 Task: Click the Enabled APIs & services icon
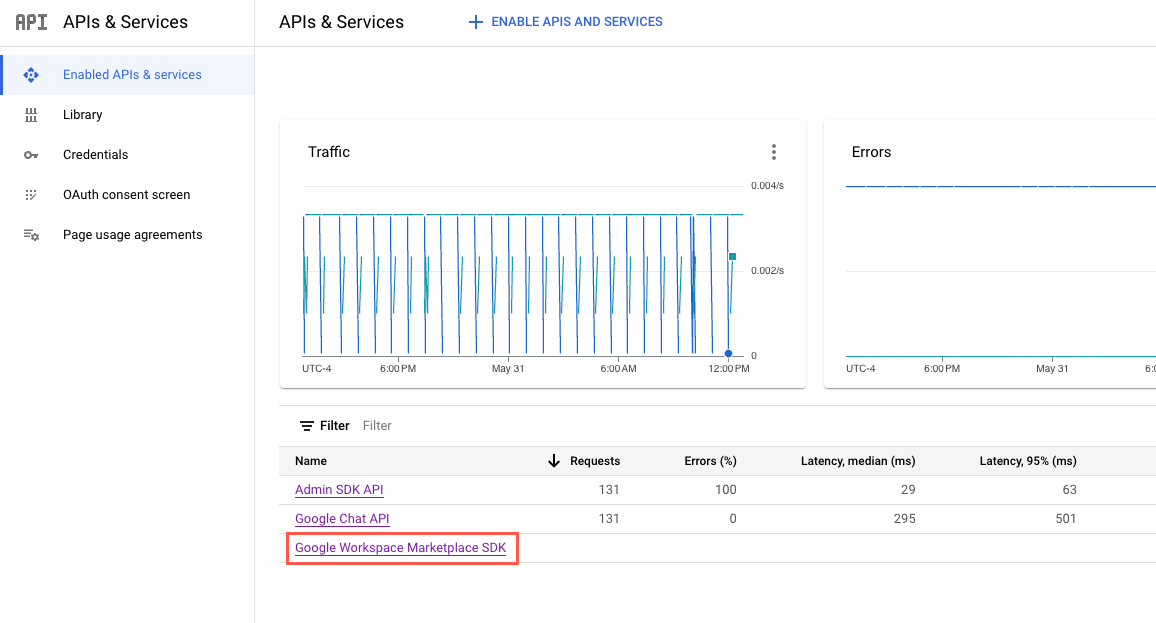pos(31,75)
